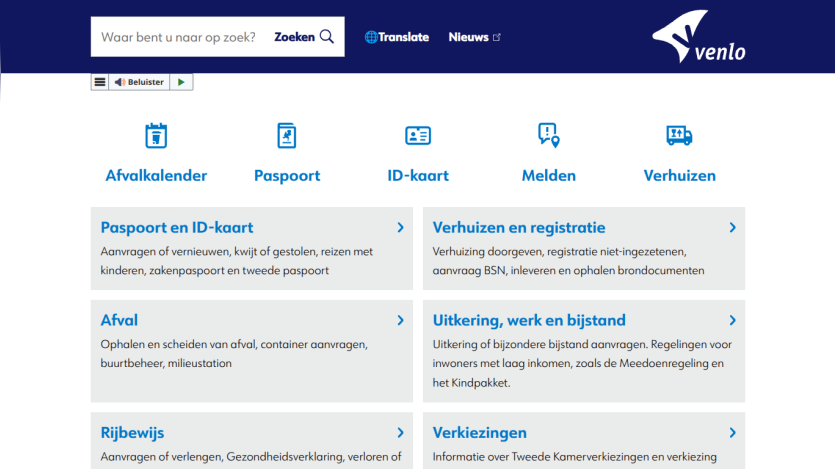This screenshot has width=835, height=469.
Task: Start the read-aloud play button
Action: [x=181, y=82]
